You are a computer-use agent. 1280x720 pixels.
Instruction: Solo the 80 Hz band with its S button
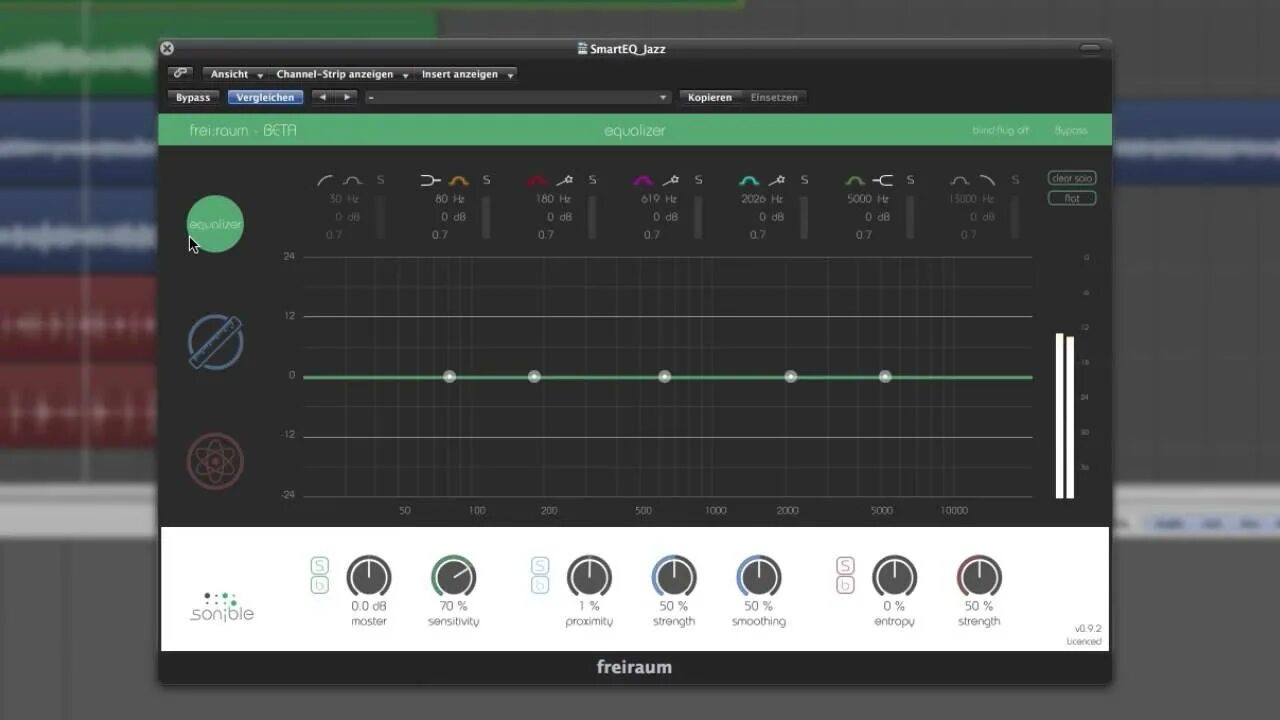487,180
